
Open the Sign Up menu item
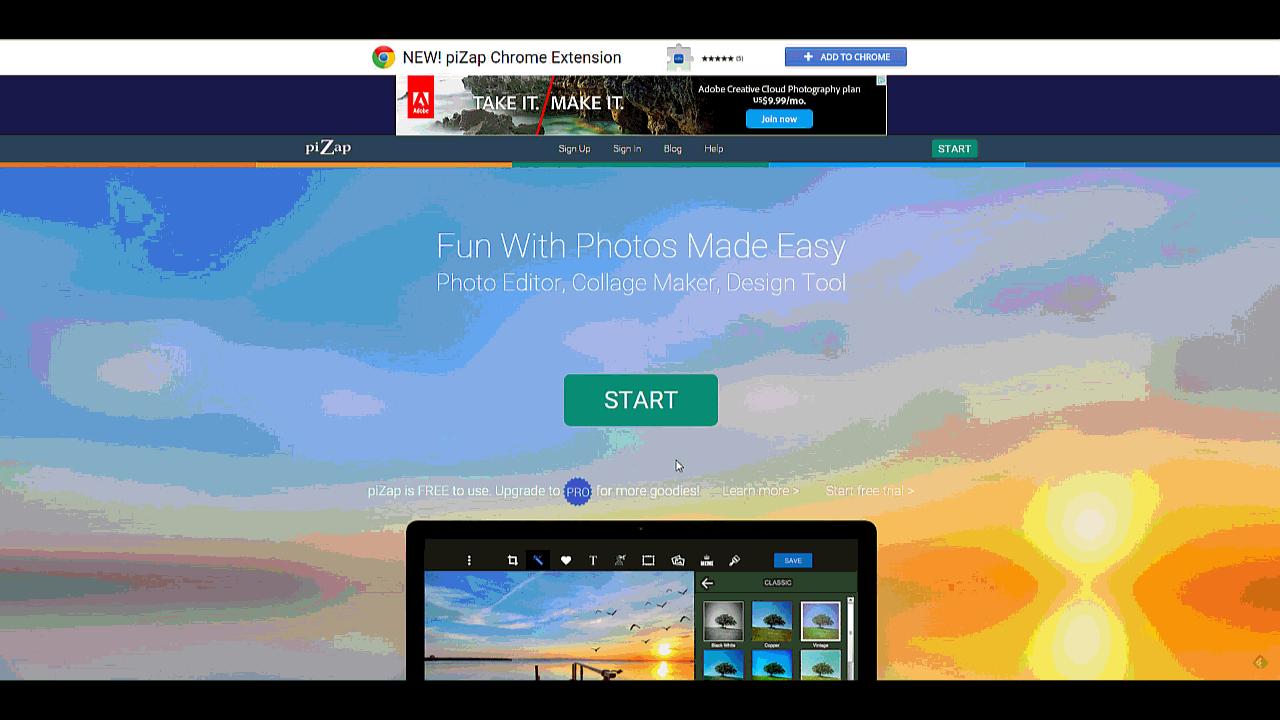(x=574, y=149)
